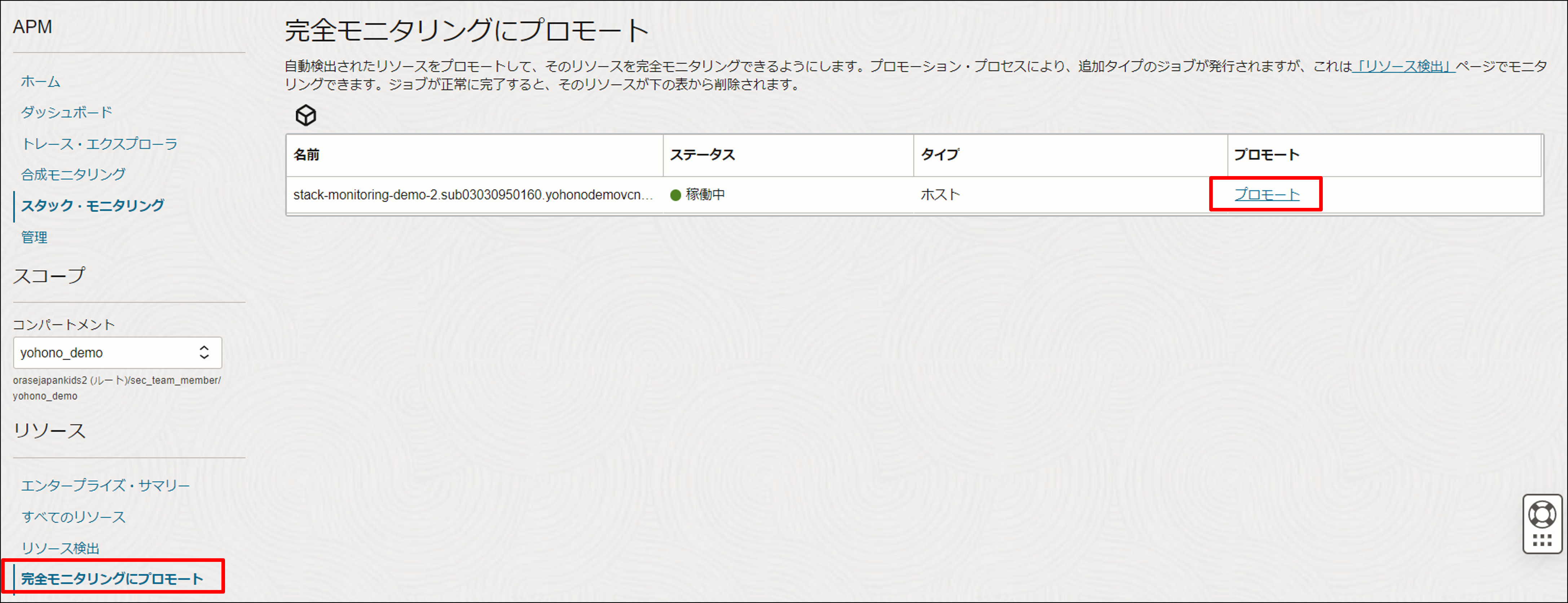1568x603 pixels.
Task: Sort by 名前 column header
Action: click(307, 155)
